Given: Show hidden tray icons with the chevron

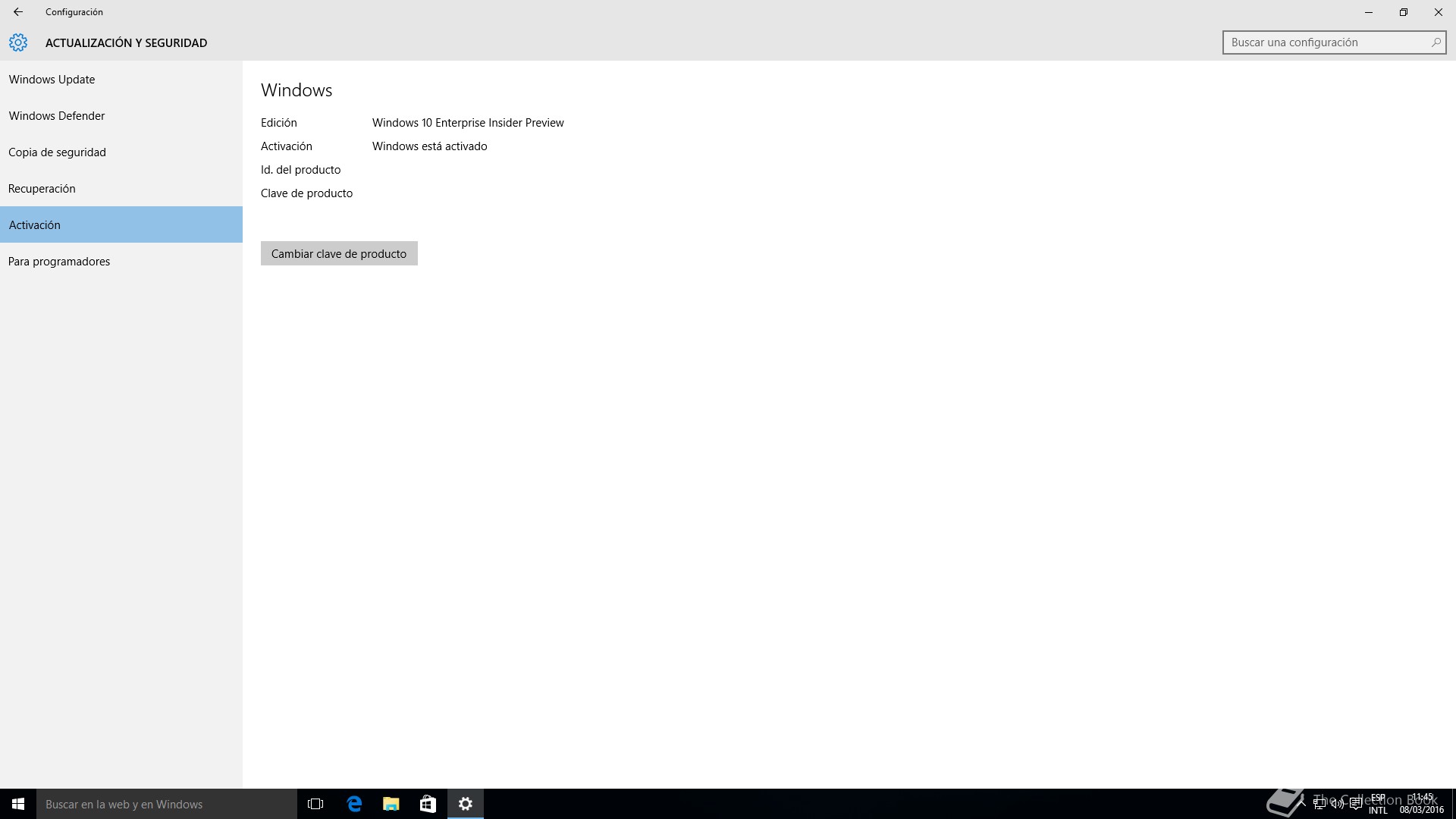Looking at the screenshot, I should point(1302,804).
